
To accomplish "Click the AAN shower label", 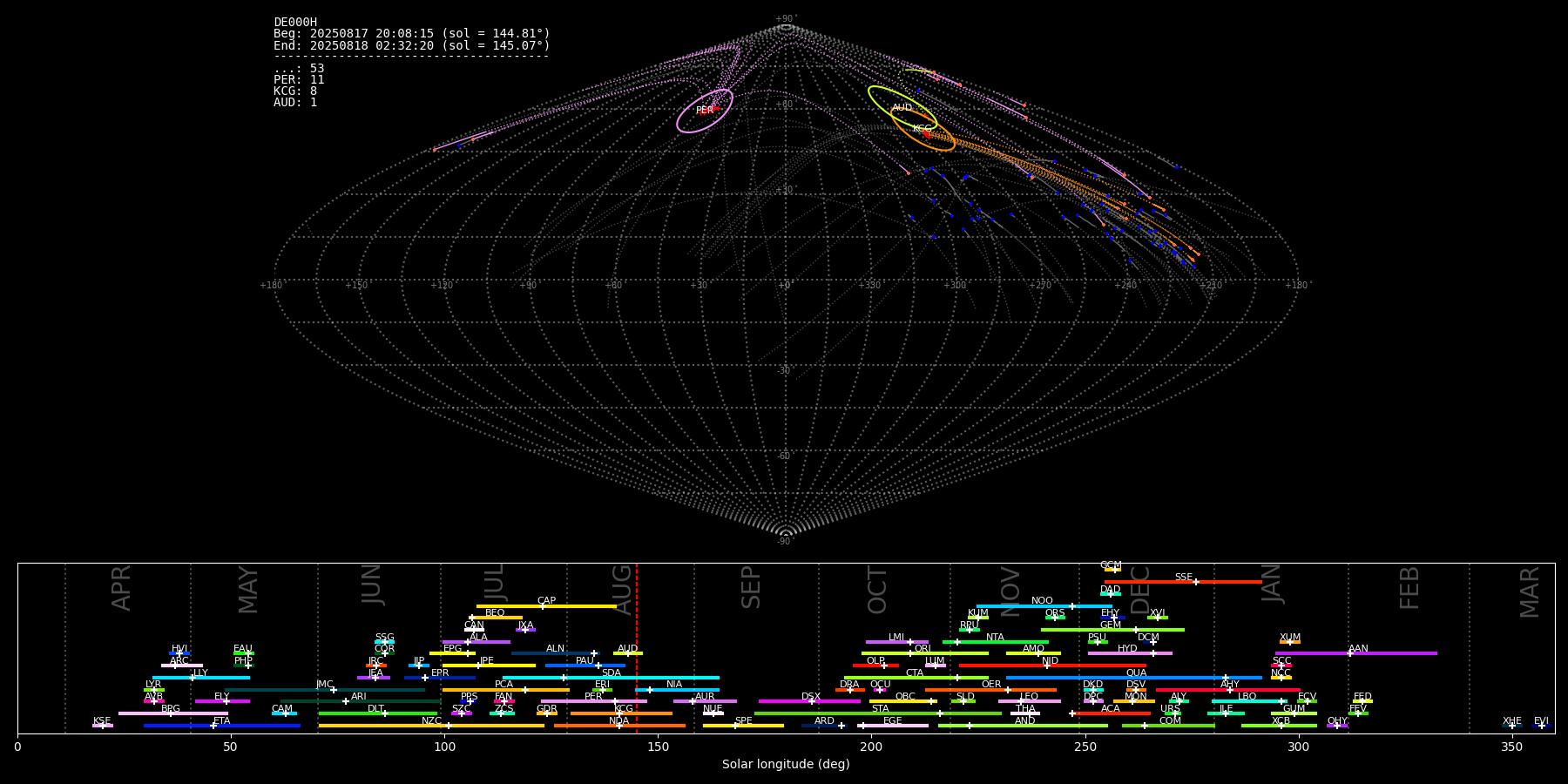I will tap(1358, 649).
